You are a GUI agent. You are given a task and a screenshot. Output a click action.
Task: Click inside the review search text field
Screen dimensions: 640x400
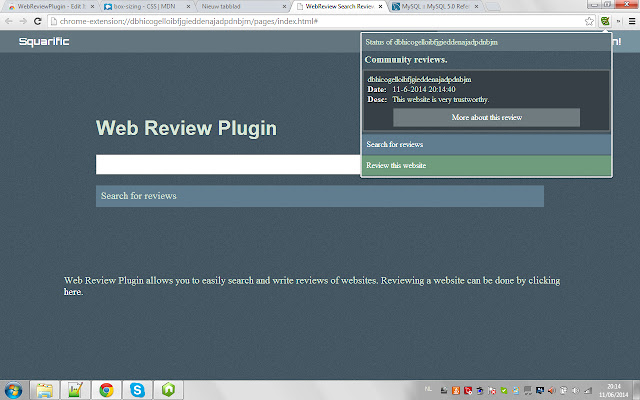pos(228,164)
